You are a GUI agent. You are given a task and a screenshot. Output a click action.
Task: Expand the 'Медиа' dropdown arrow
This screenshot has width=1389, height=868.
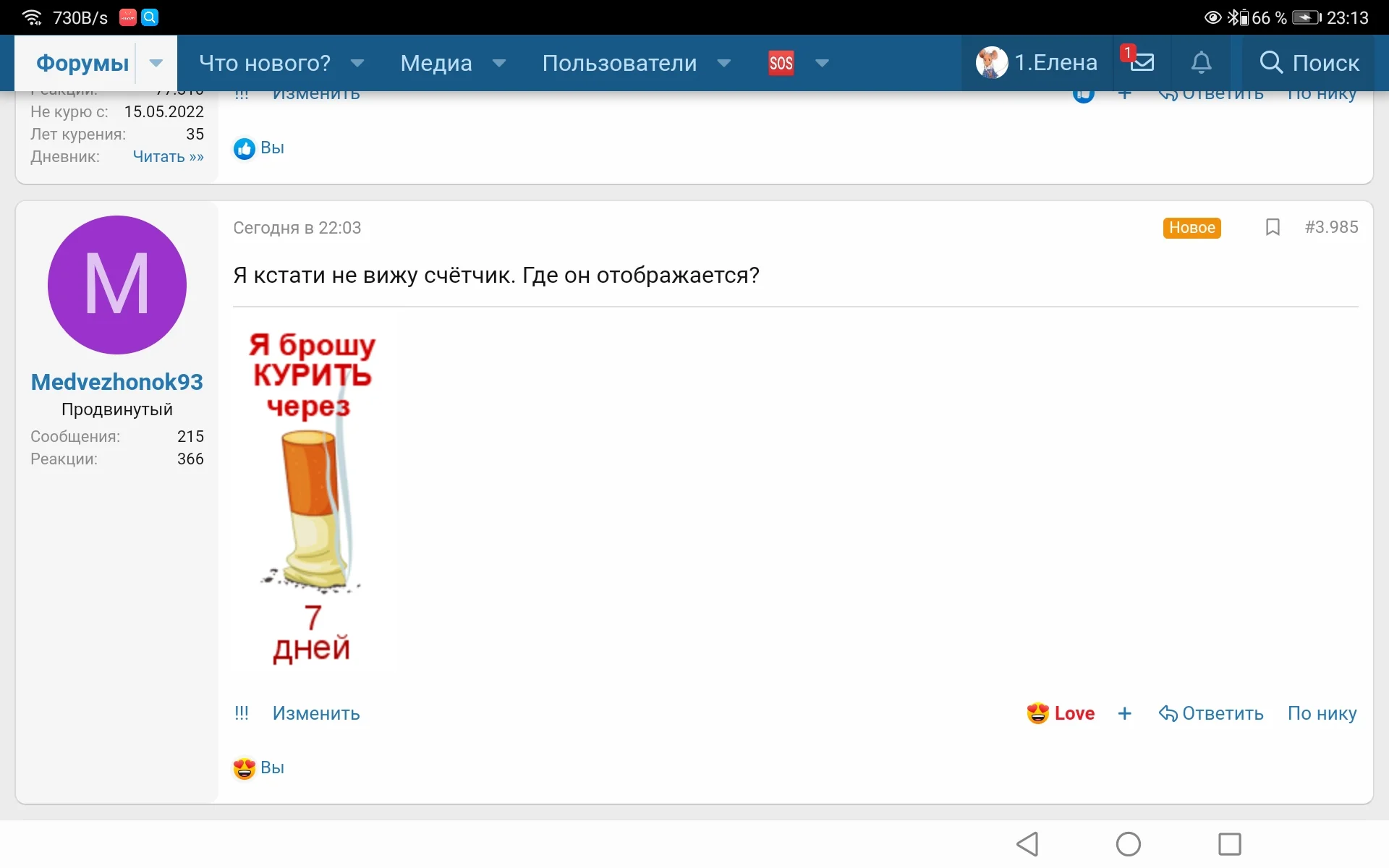click(x=499, y=63)
